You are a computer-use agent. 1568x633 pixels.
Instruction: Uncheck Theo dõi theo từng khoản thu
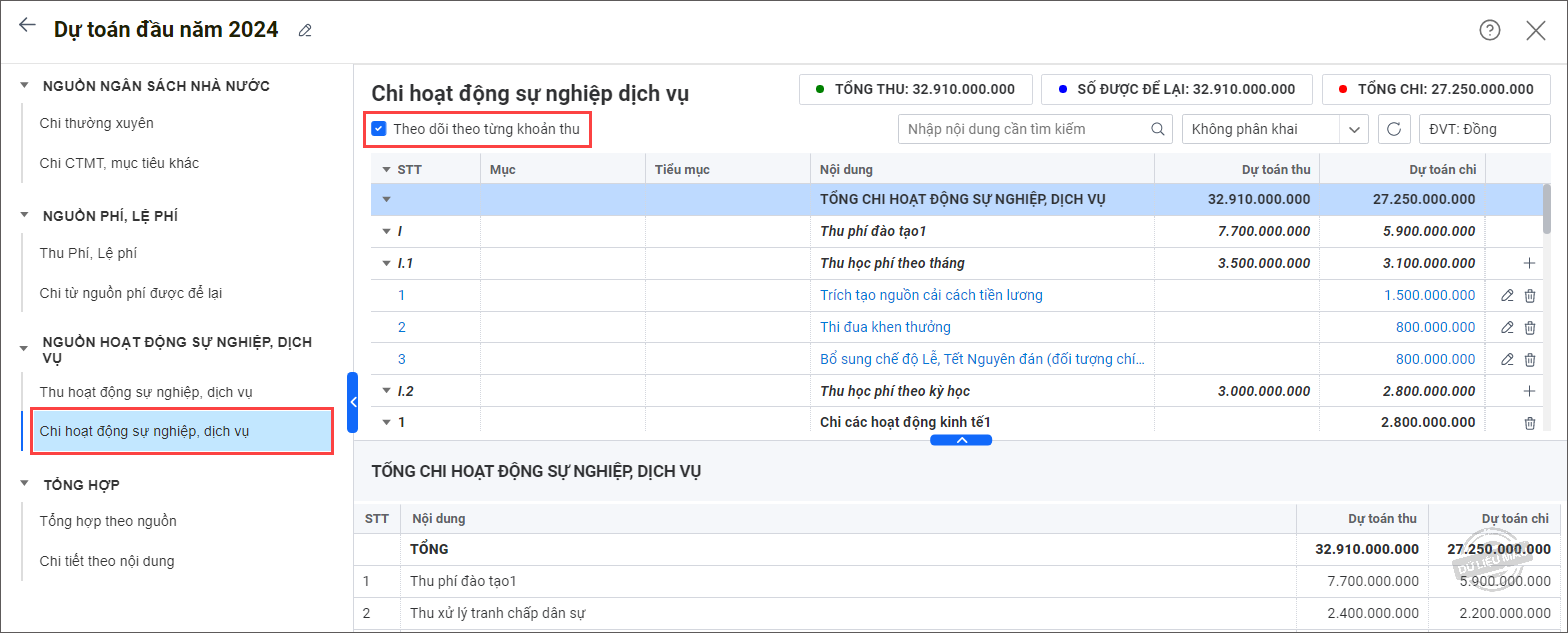click(x=379, y=129)
